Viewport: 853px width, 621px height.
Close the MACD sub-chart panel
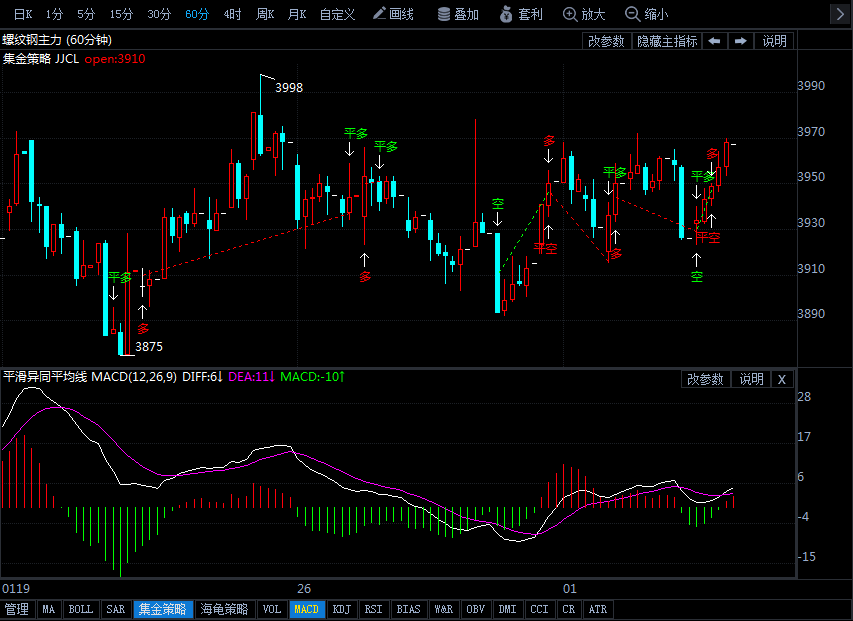[x=782, y=379]
